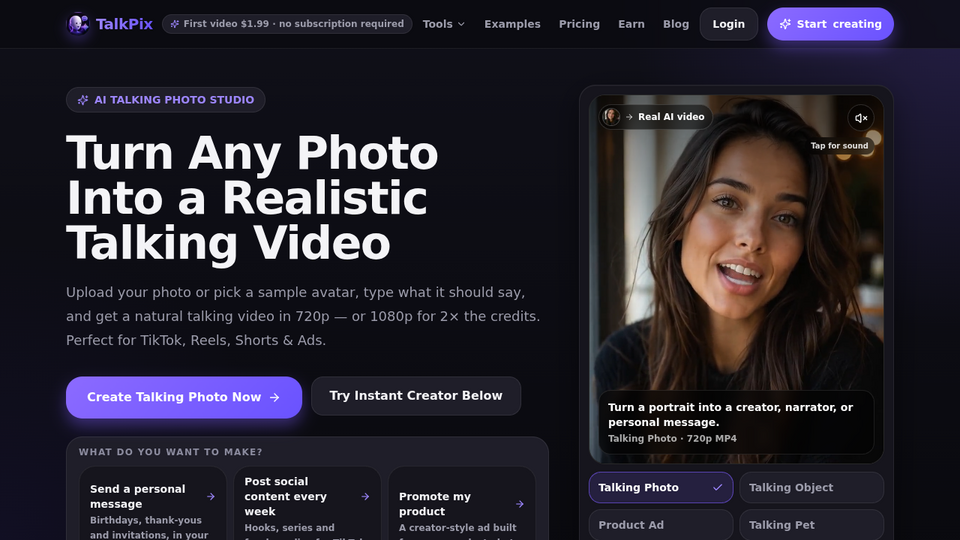
Task: Click the AI Talking Photo Studio badge
Action: (x=165, y=100)
